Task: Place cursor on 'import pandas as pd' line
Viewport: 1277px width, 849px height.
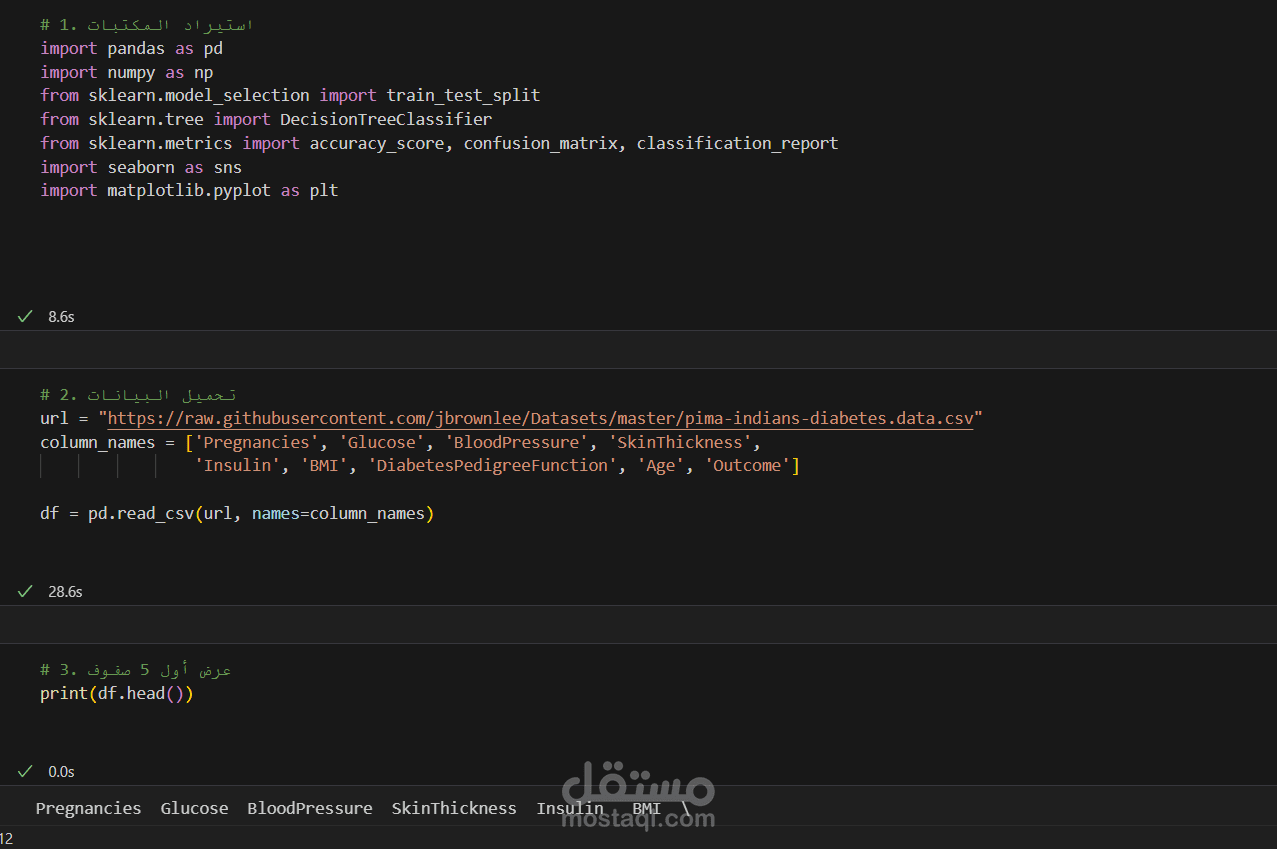Action: (131, 48)
